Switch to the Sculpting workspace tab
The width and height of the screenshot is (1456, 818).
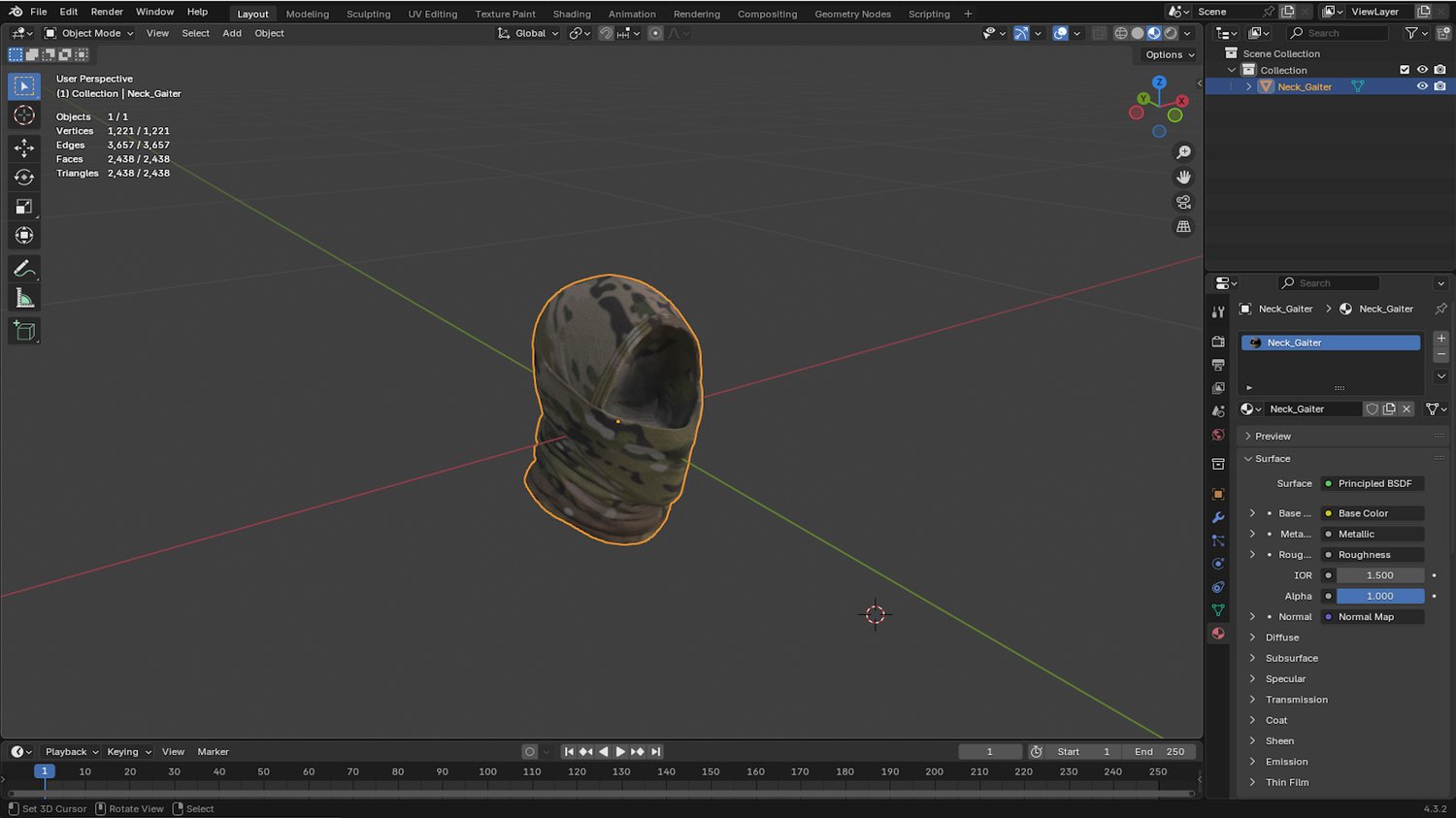(368, 14)
